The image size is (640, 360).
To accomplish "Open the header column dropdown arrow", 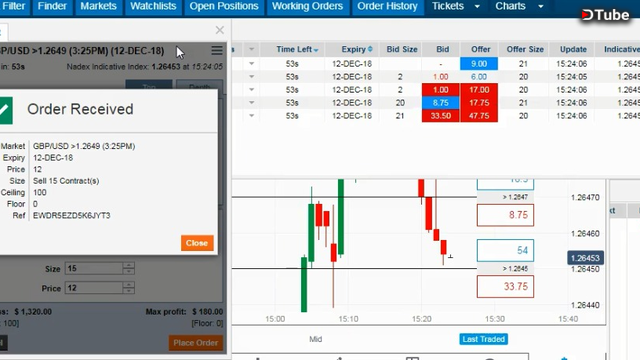I will (x=251, y=49).
